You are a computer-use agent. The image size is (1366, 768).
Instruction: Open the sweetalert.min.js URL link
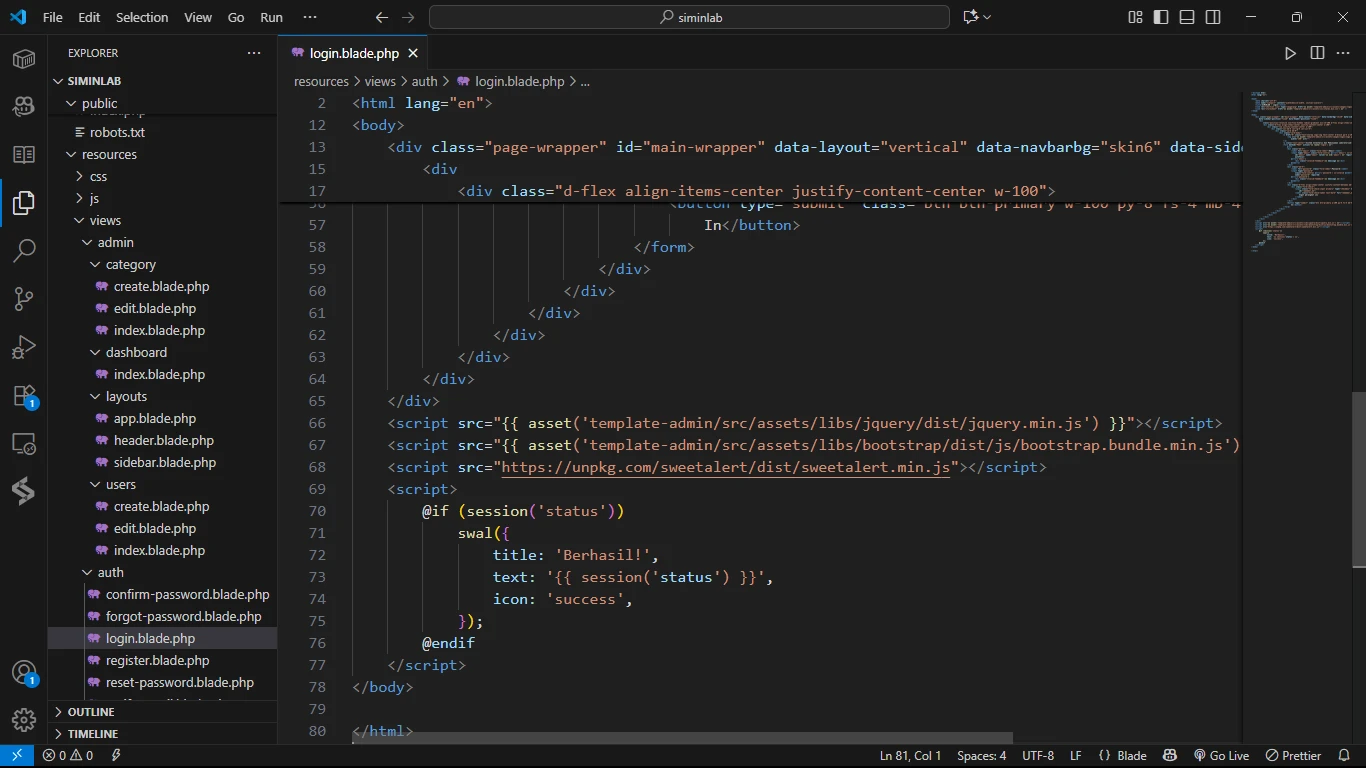click(725, 467)
